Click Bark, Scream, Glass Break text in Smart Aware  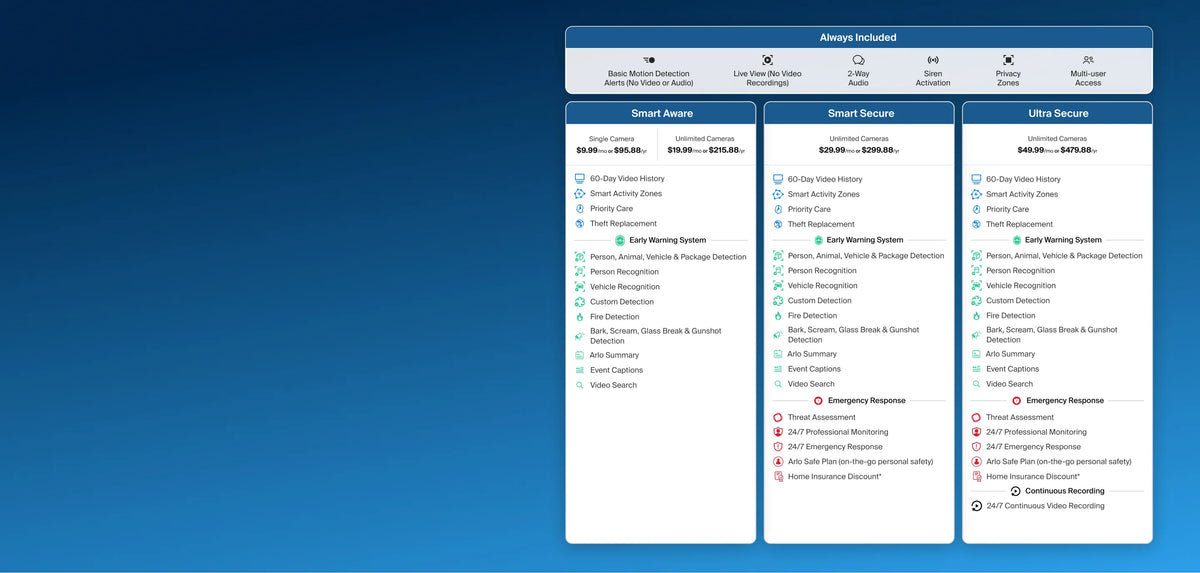(x=655, y=336)
